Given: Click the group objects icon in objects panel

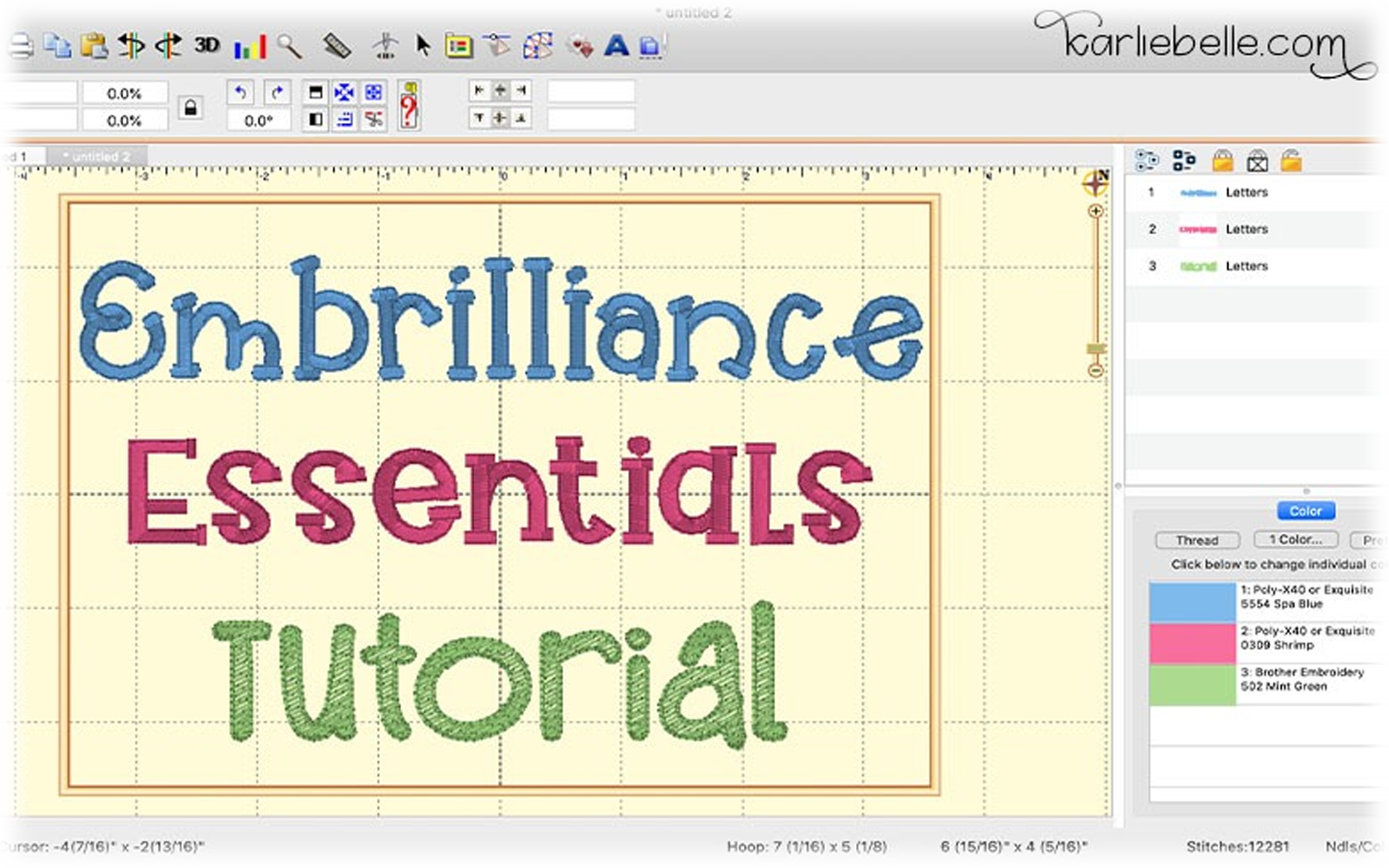Looking at the screenshot, I should coord(1148,161).
